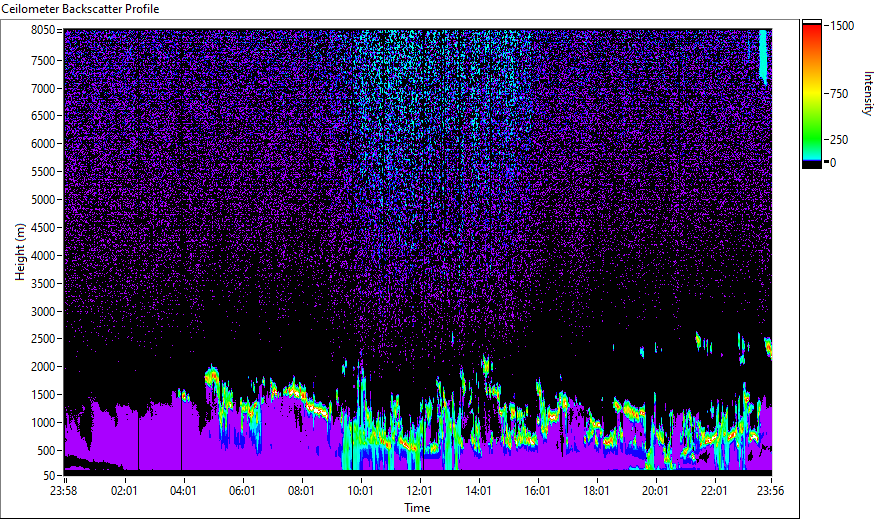
Task: Click the 22:01 time axis label
Action: [x=714, y=491]
